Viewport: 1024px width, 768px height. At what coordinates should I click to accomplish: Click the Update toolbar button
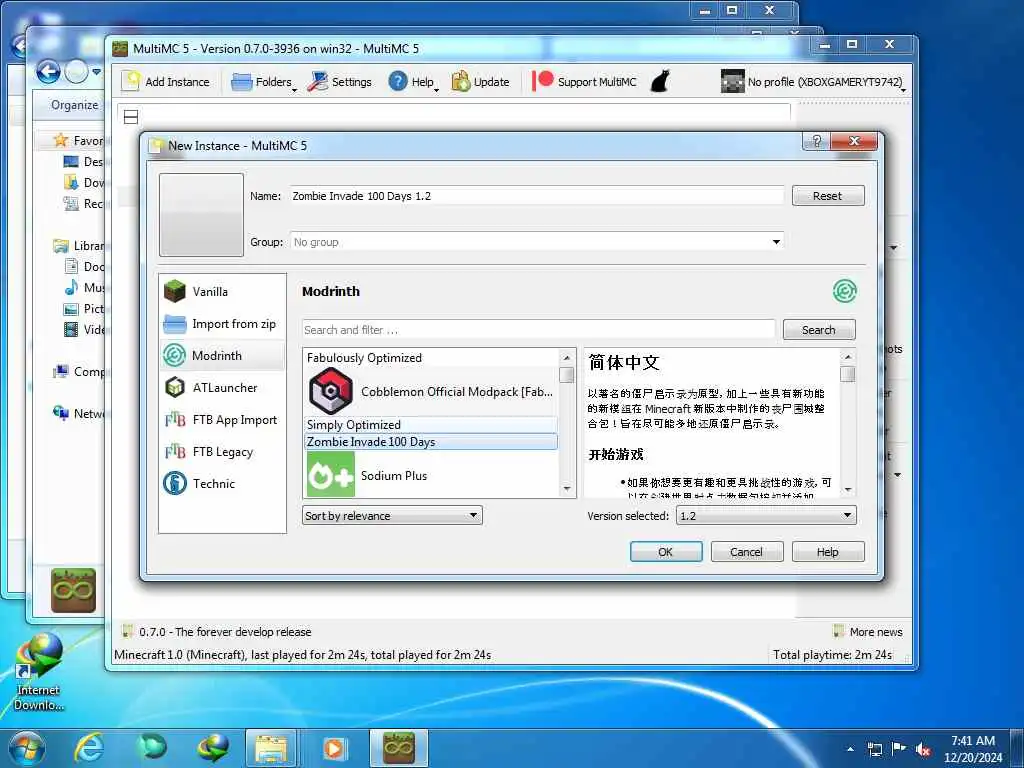coord(481,82)
